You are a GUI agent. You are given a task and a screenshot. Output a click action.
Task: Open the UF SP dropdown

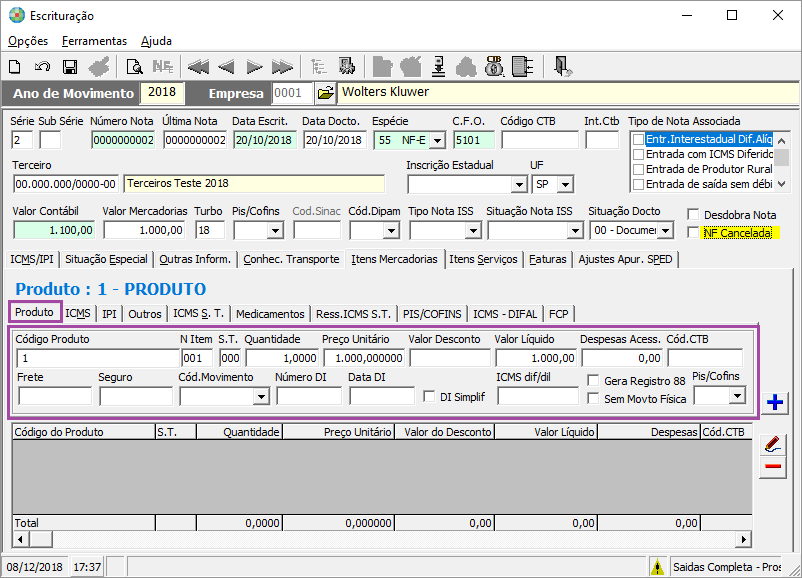click(x=565, y=184)
